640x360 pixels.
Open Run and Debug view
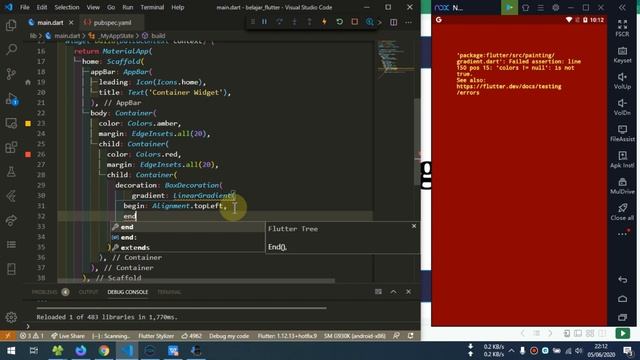pyautogui.click(x=11, y=99)
